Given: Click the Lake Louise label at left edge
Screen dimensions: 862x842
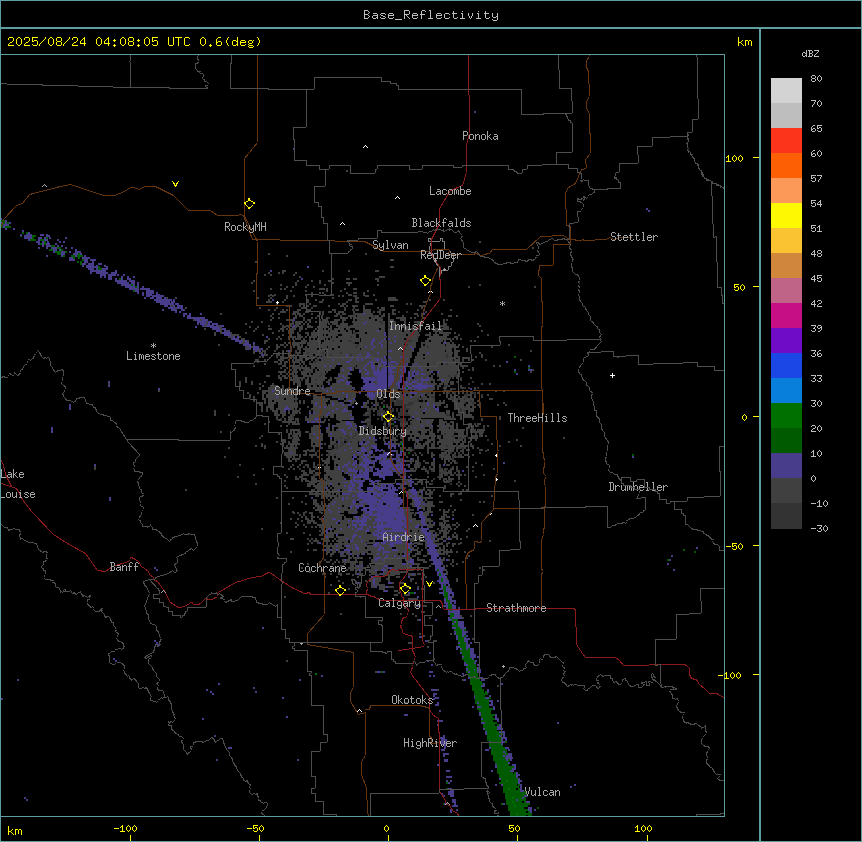Looking at the screenshot, I should [x=17, y=484].
